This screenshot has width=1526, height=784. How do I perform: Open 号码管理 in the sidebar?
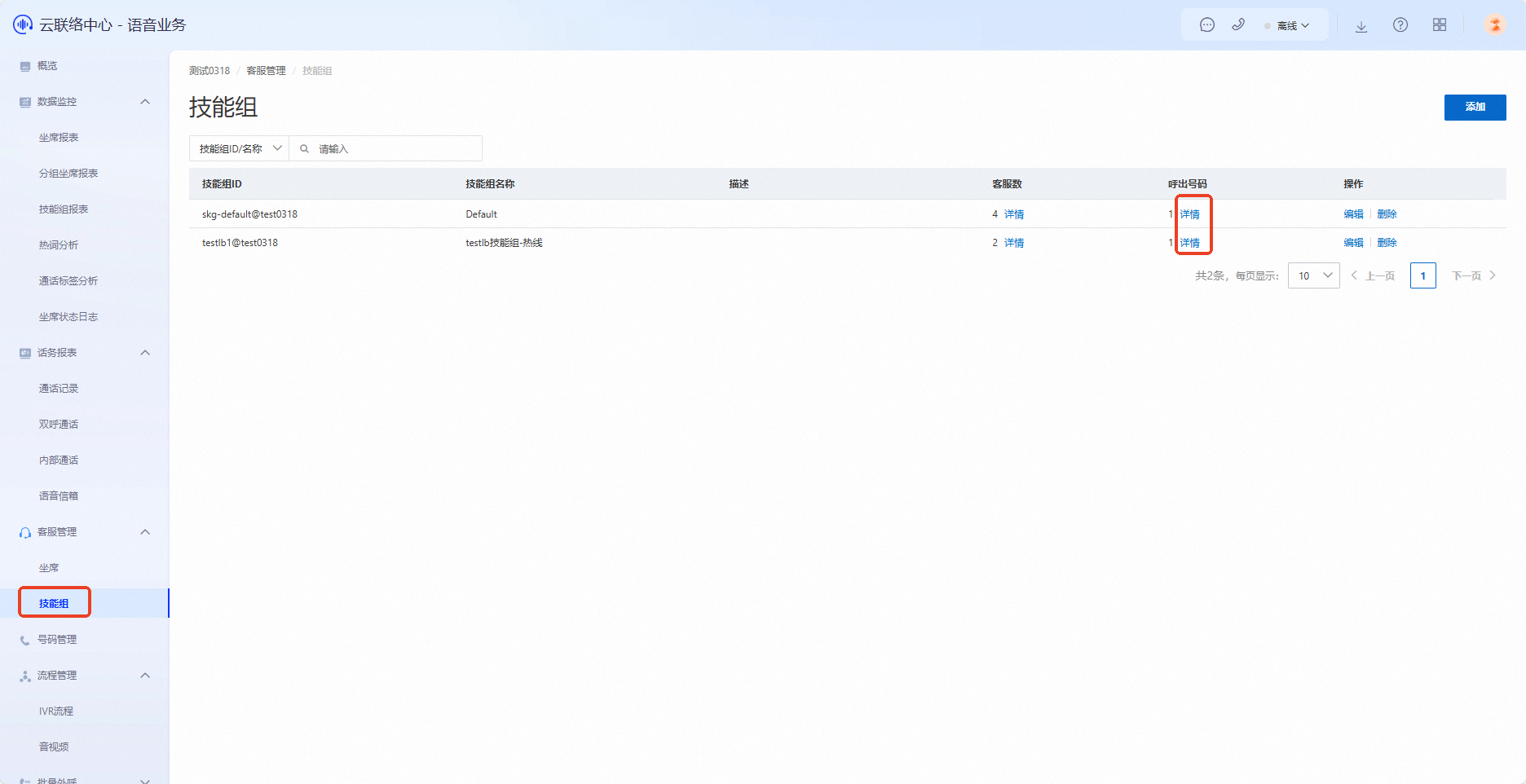(57, 640)
